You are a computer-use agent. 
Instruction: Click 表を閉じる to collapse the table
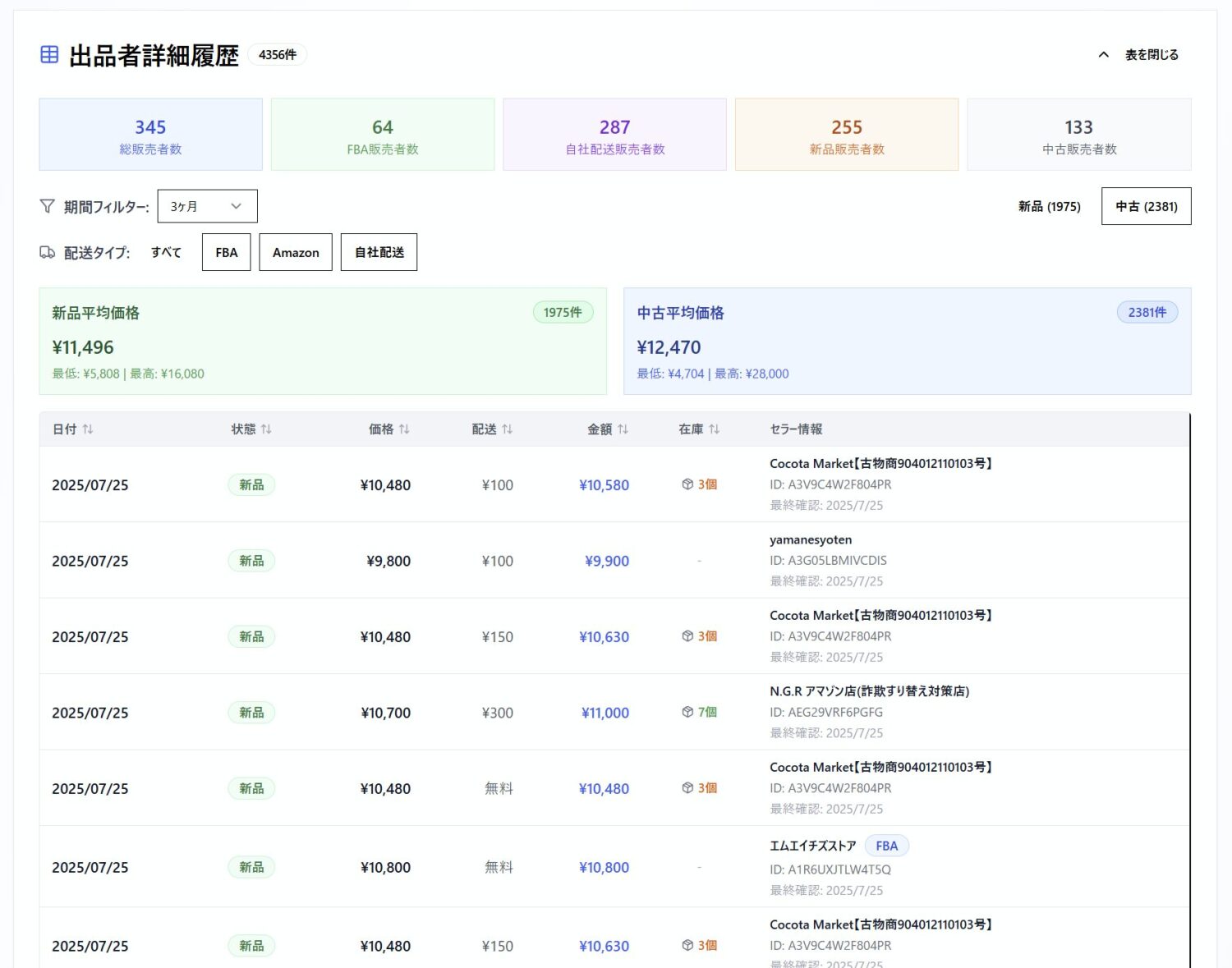pyautogui.click(x=1152, y=55)
